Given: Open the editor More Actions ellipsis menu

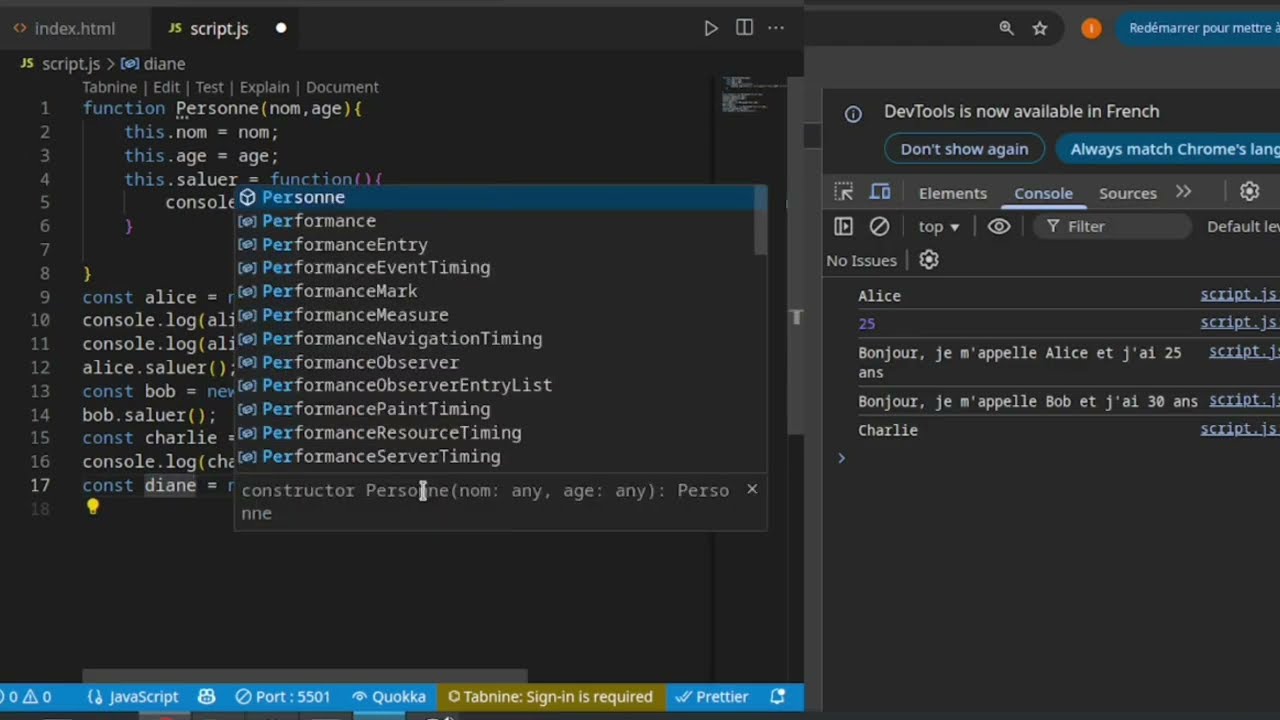Looking at the screenshot, I should [x=776, y=28].
